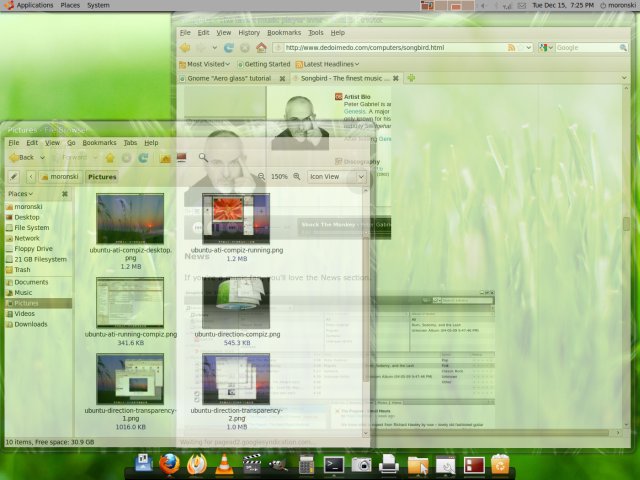The width and height of the screenshot is (640, 480).
Task: Open the Bookmarks menu in file browser
Action: coord(99,143)
